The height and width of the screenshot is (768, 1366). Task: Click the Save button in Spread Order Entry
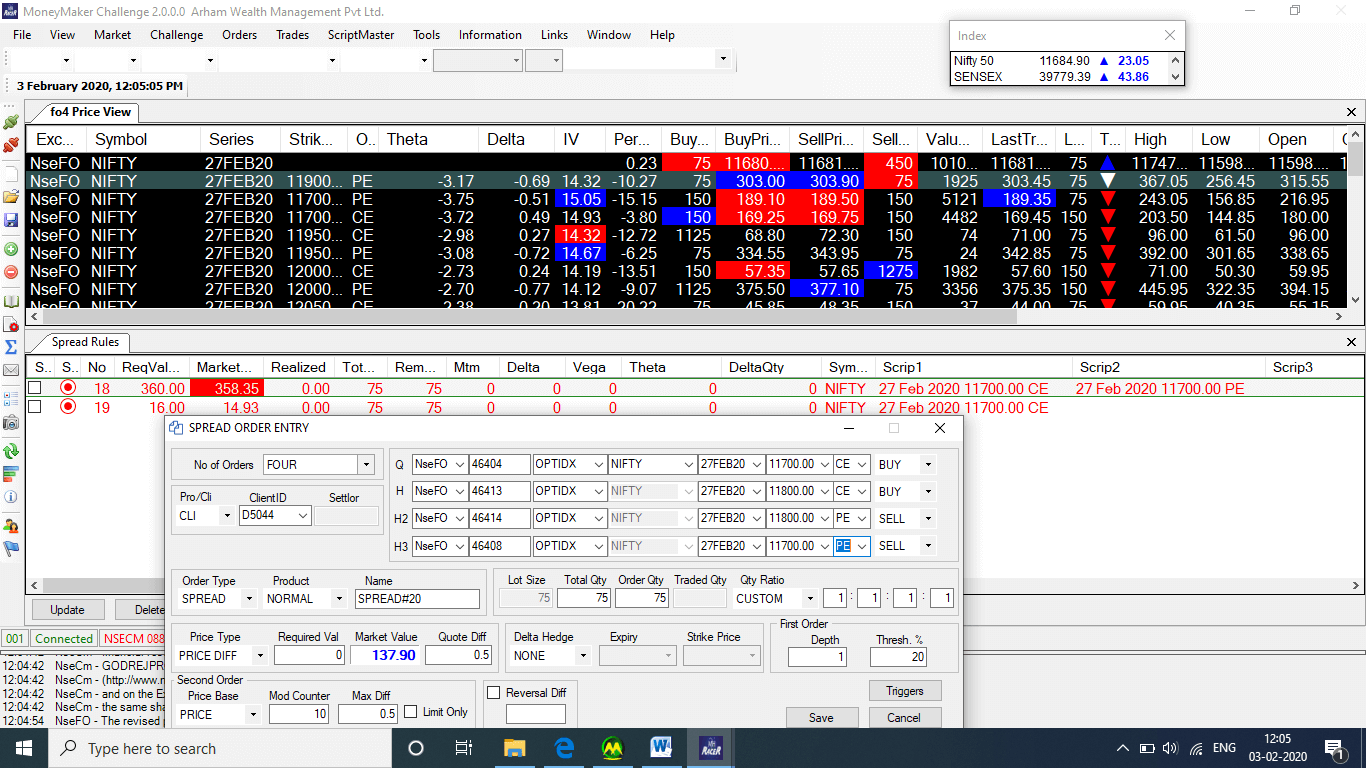(821, 717)
